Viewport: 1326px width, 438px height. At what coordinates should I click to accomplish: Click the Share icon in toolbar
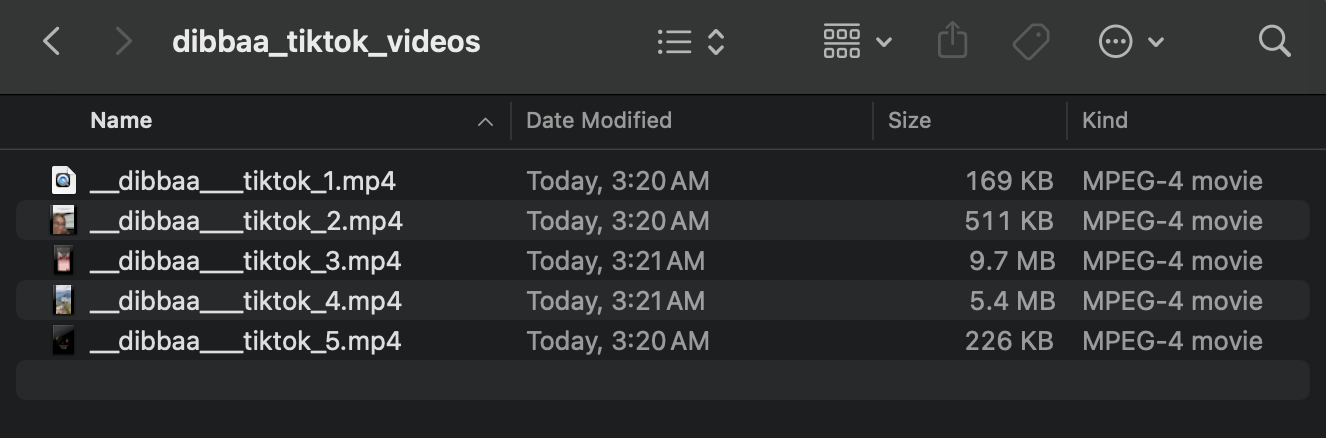tap(952, 42)
